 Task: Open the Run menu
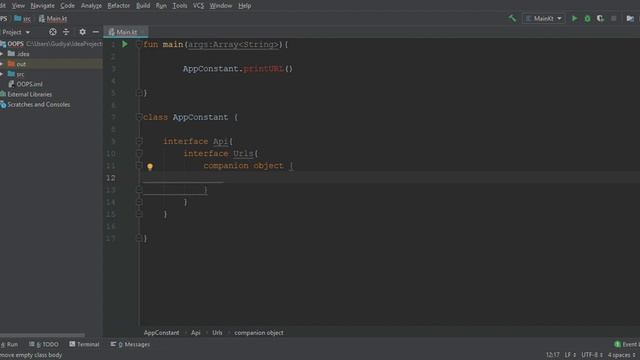click(161, 6)
